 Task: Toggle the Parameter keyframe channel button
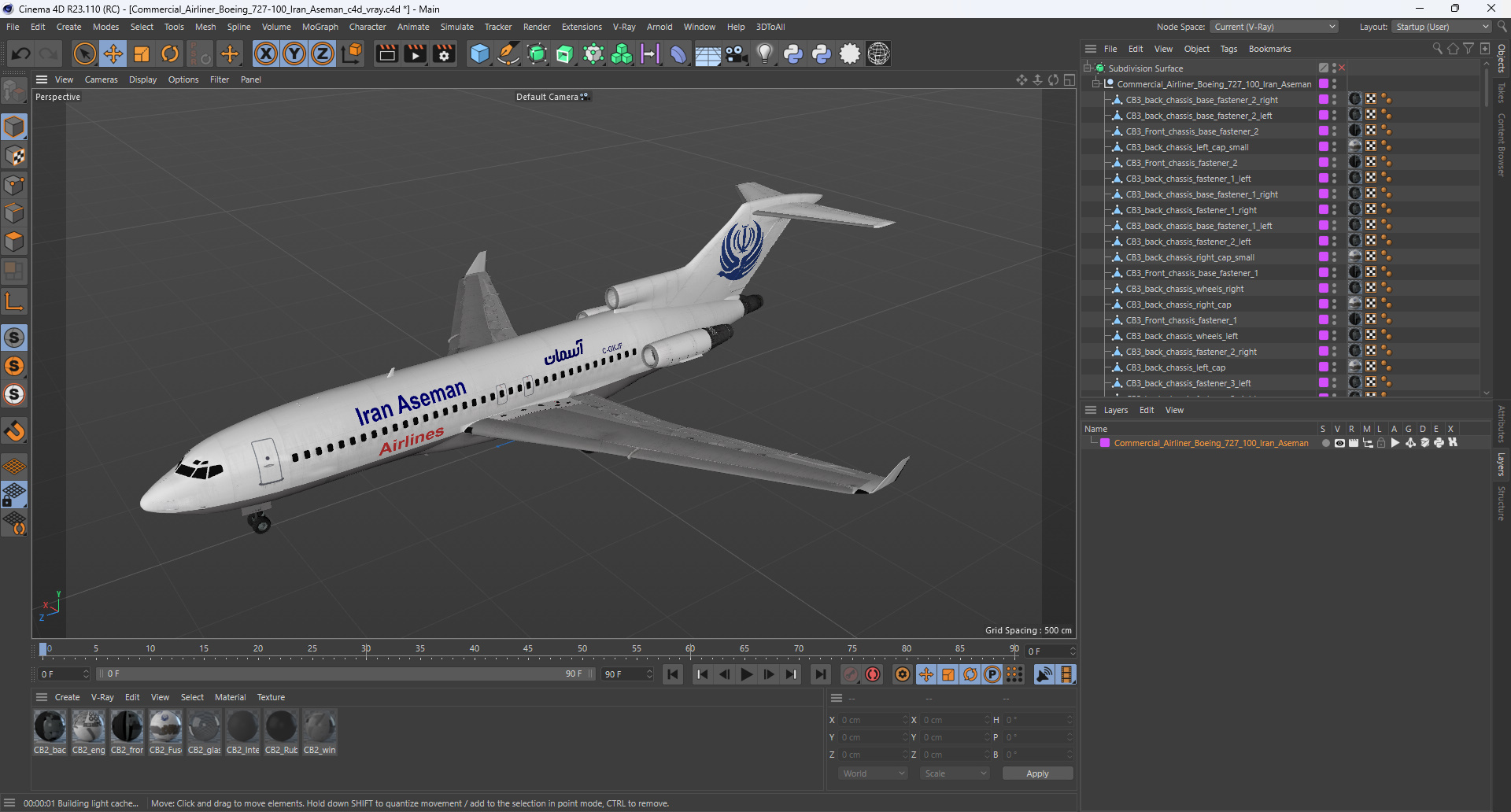click(x=992, y=674)
